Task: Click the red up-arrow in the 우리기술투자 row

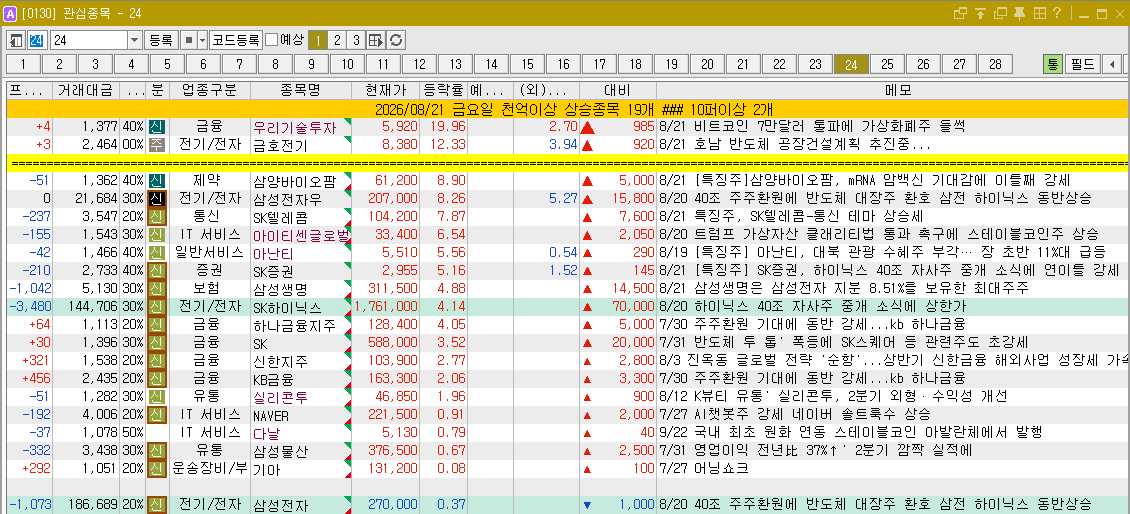Action: pos(587,128)
